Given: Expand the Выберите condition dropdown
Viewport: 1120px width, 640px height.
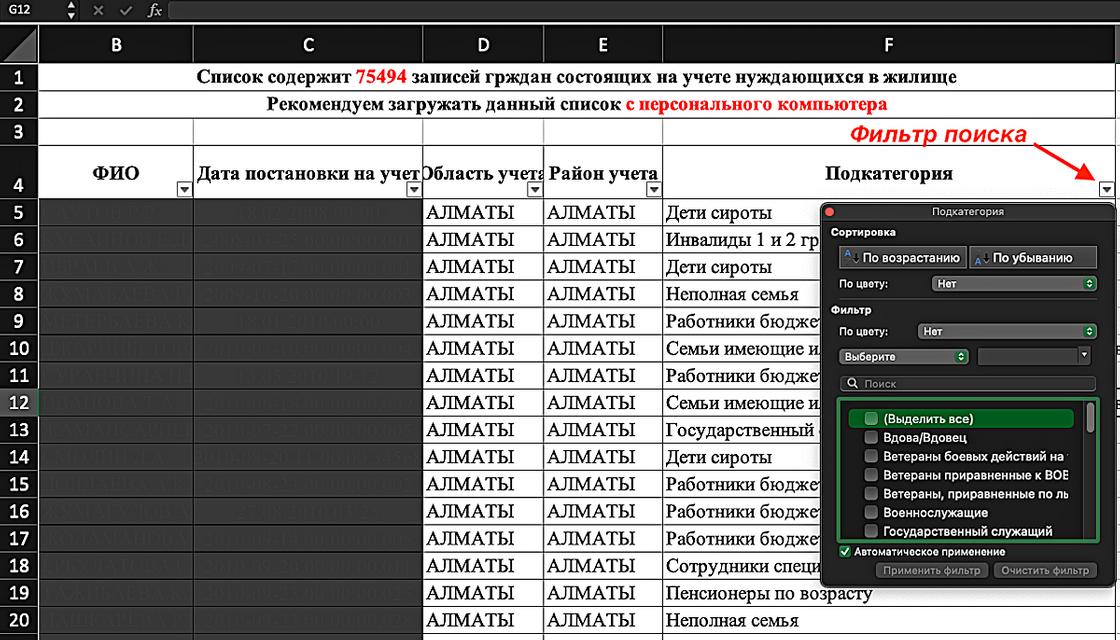Looking at the screenshot, I should (x=904, y=356).
